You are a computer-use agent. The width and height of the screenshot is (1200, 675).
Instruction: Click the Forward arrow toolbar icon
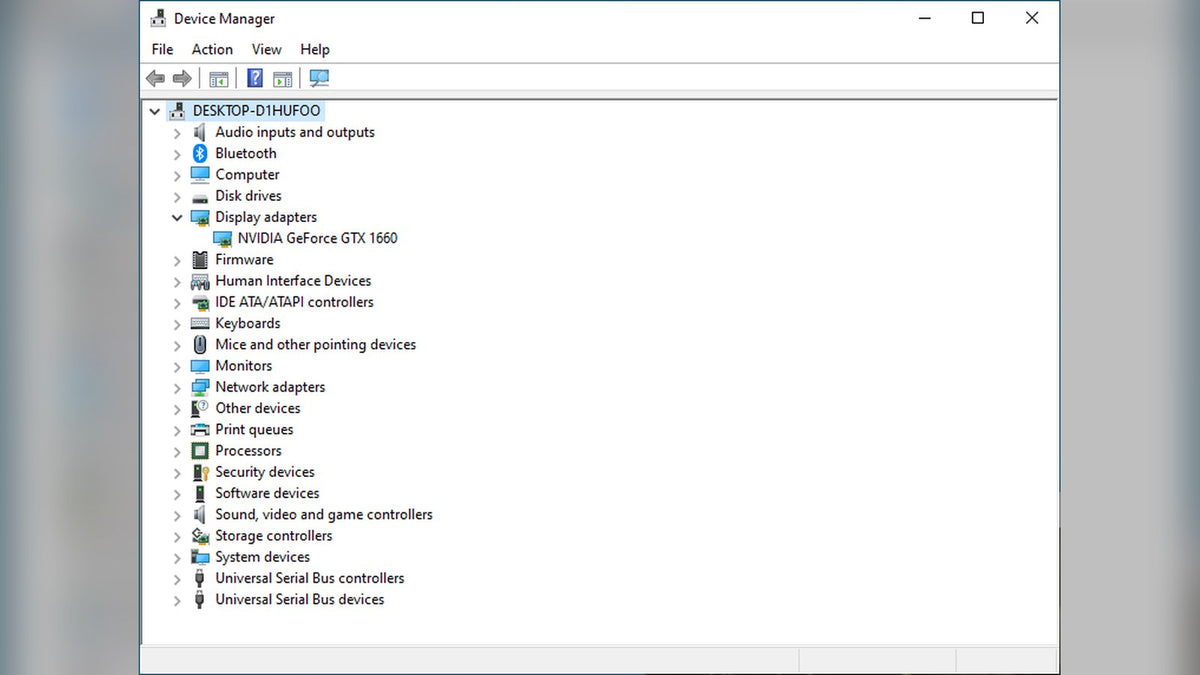(x=182, y=78)
